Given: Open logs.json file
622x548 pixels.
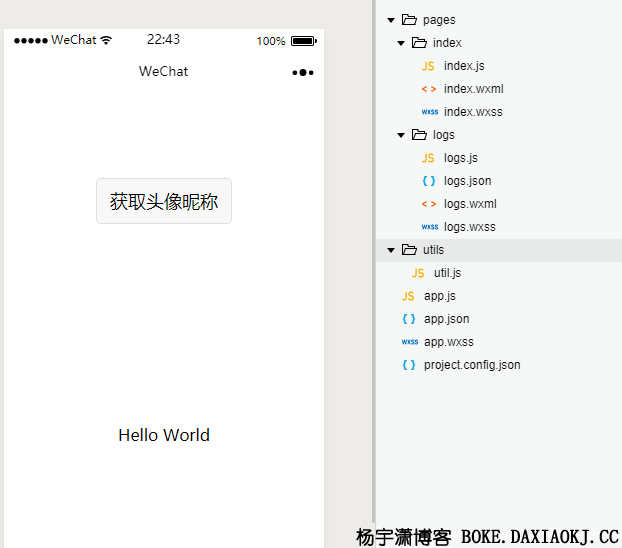Looking at the screenshot, I should 468,181.
